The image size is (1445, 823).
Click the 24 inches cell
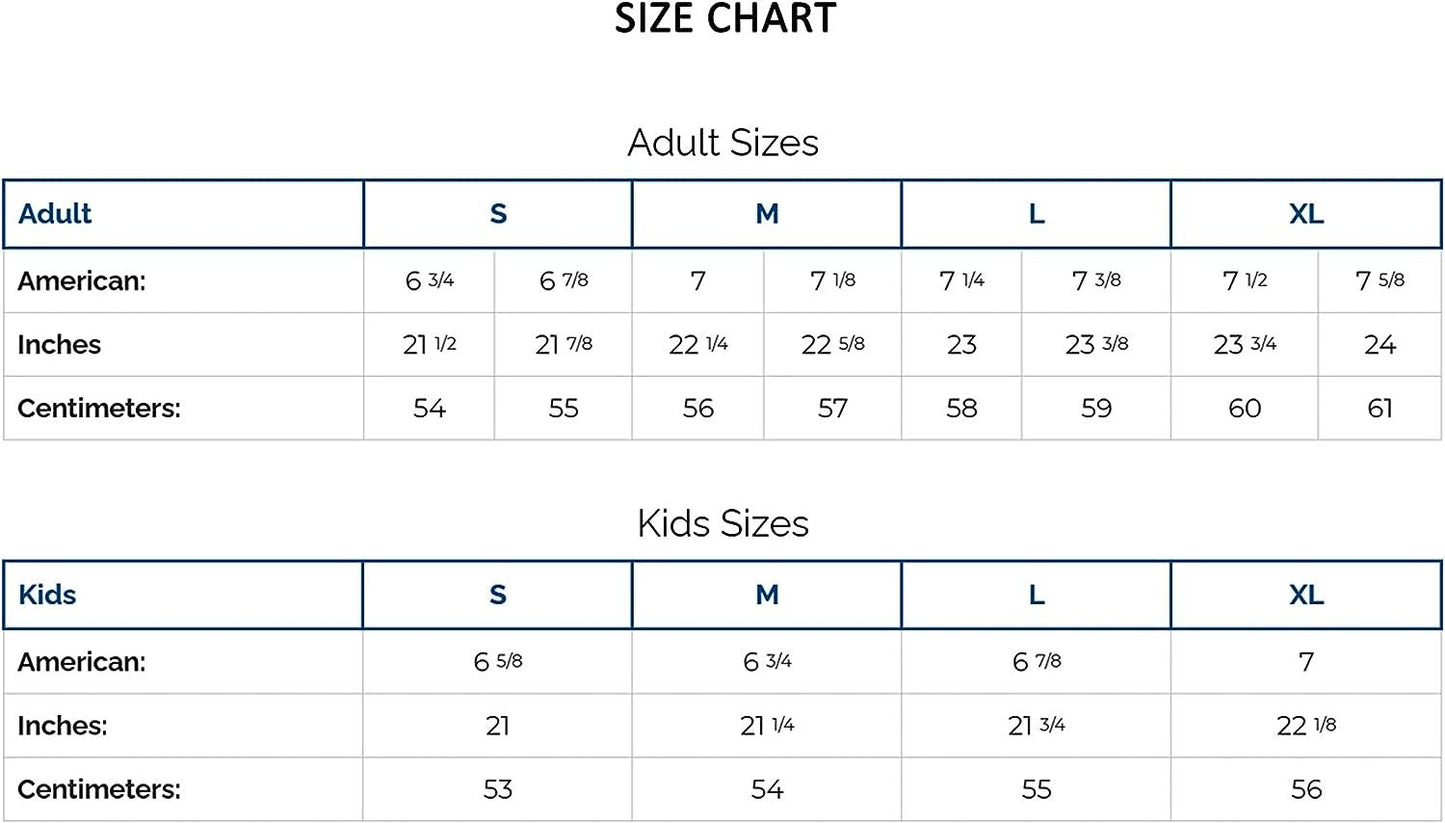[1379, 345]
